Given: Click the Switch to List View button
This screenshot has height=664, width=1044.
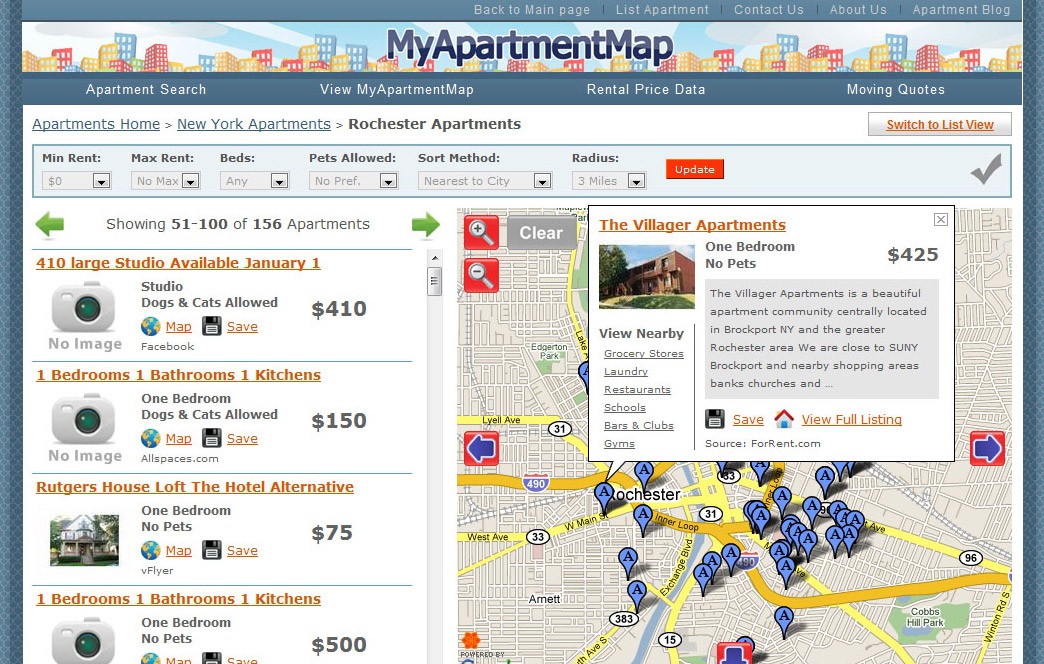Looking at the screenshot, I should click(939, 125).
